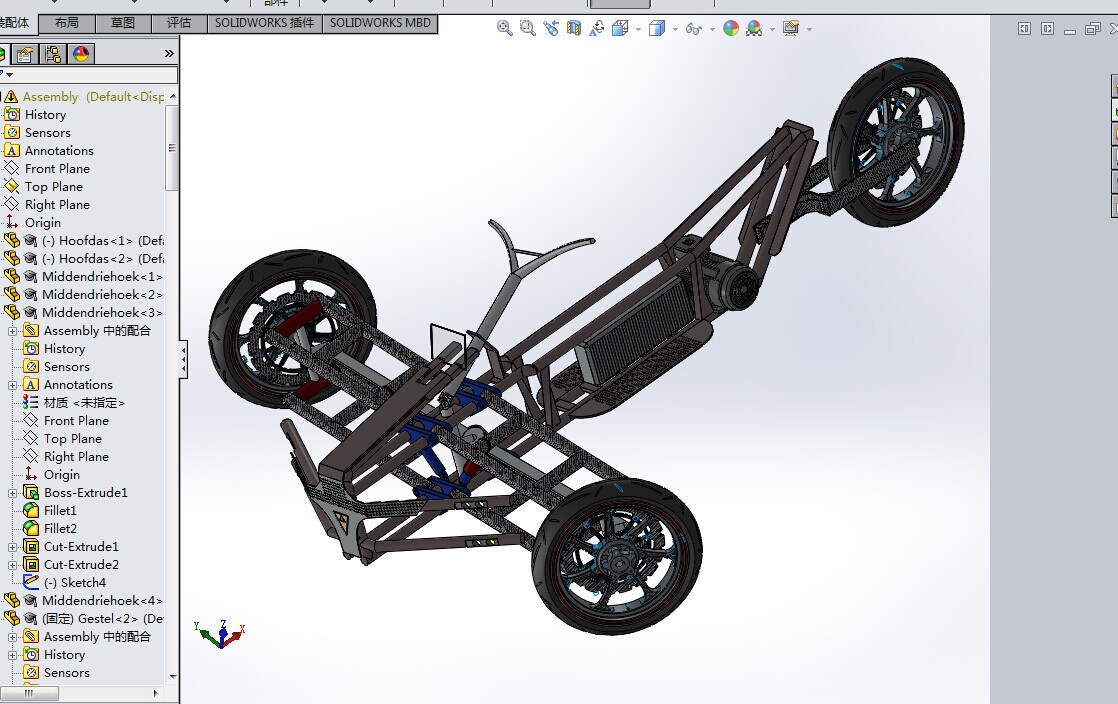The height and width of the screenshot is (704, 1118).
Task: Switch to the 草图 (Sketch) tab
Action: point(123,23)
